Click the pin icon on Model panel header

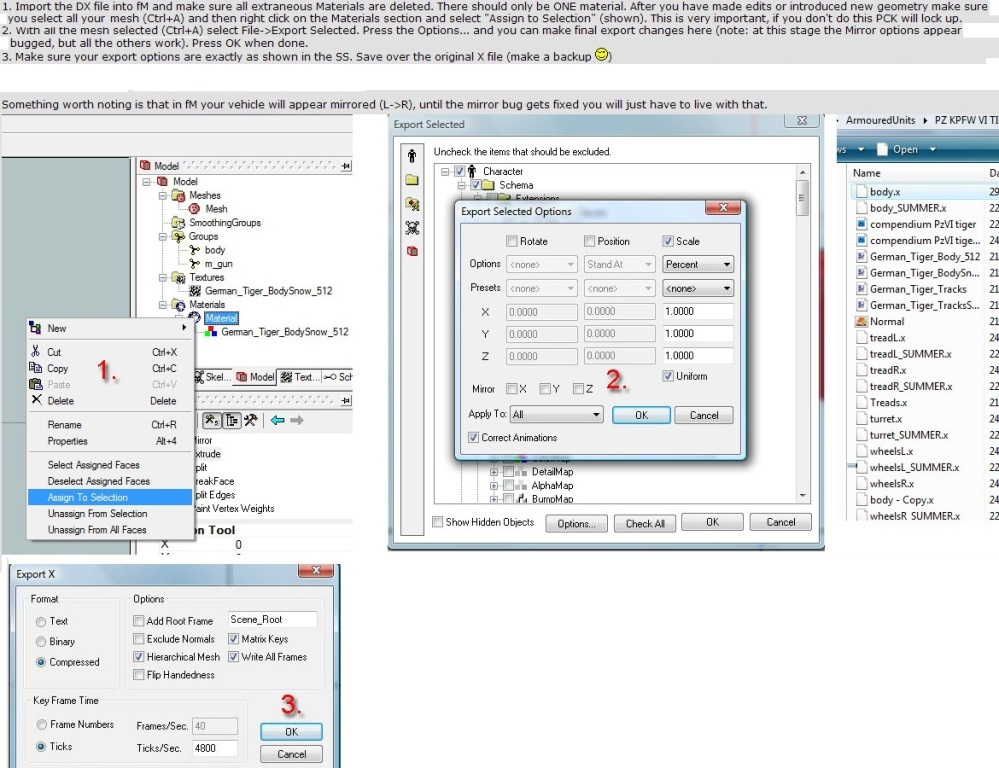click(346, 166)
